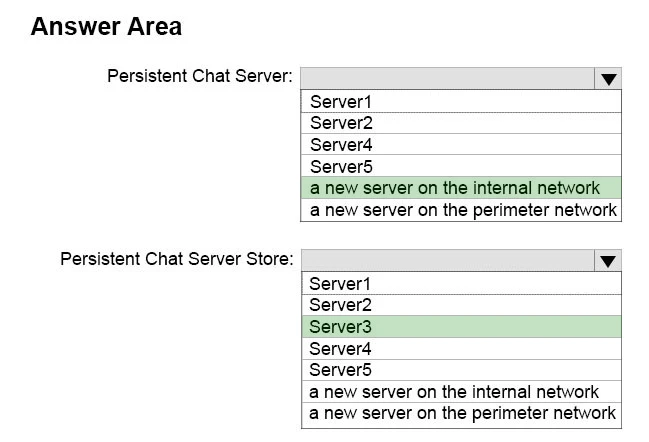Select Server1 in Persistent Chat Server list
Image resolution: width=649 pixels, height=442 pixels.
pyautogui.click(x=460, y=102)
